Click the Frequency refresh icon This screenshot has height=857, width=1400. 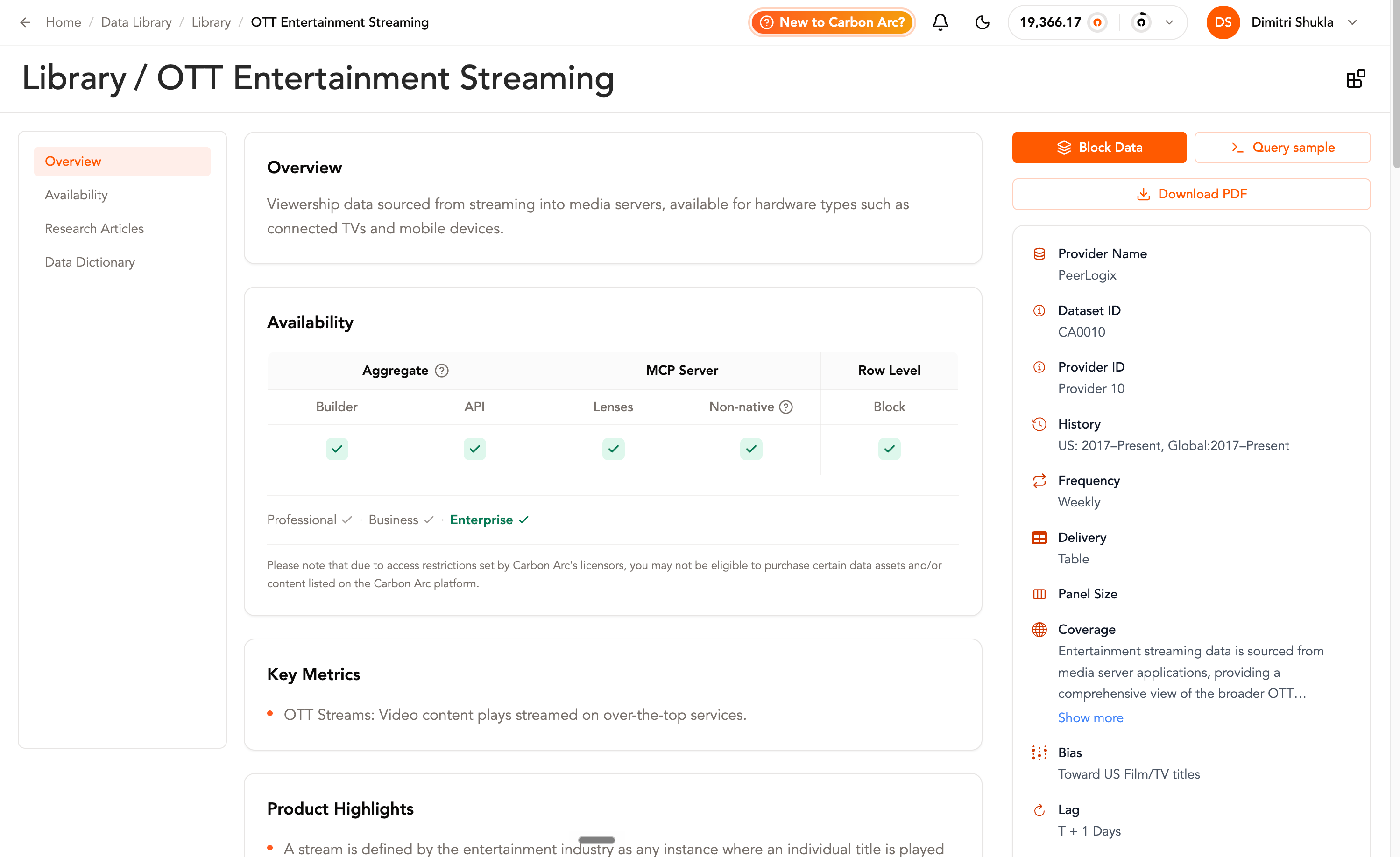click(1039, 480)
